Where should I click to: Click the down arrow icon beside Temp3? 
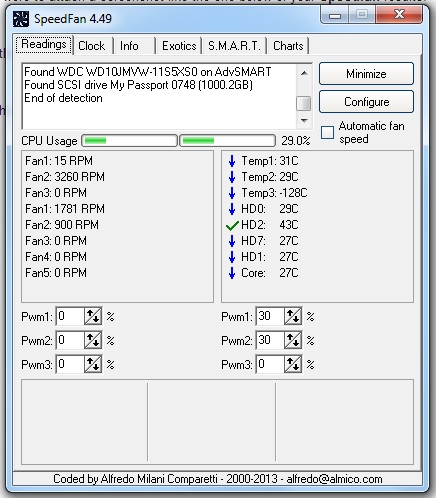coord(232,193)
